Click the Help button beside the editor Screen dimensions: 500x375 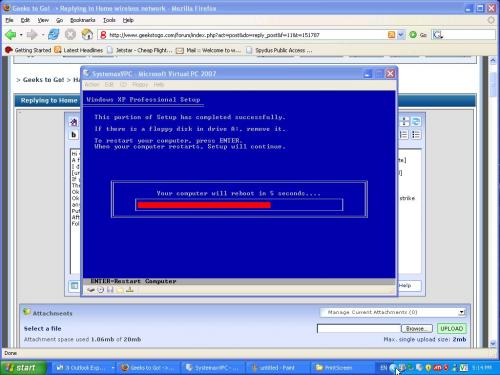click(409, 286)
